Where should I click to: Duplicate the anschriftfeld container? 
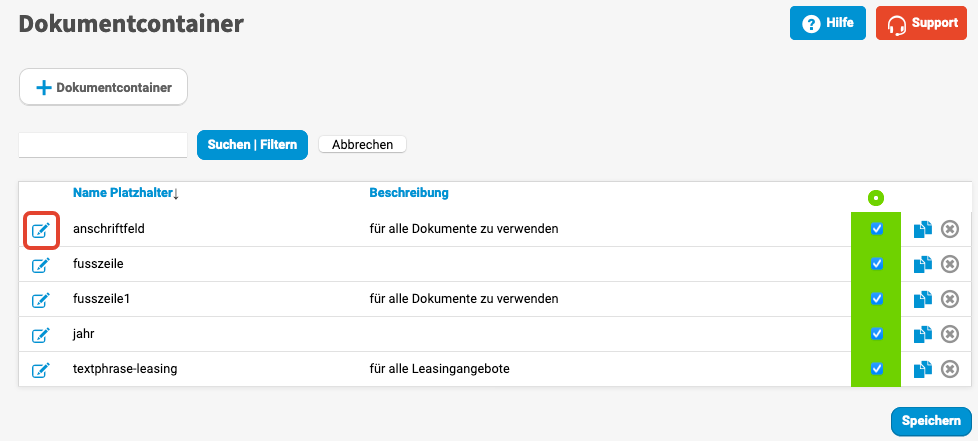click(x=923, y=229)
